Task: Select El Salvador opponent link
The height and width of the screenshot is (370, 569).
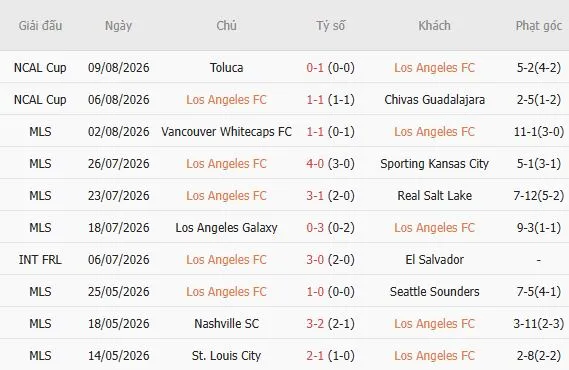Action: tap(434, 260)
